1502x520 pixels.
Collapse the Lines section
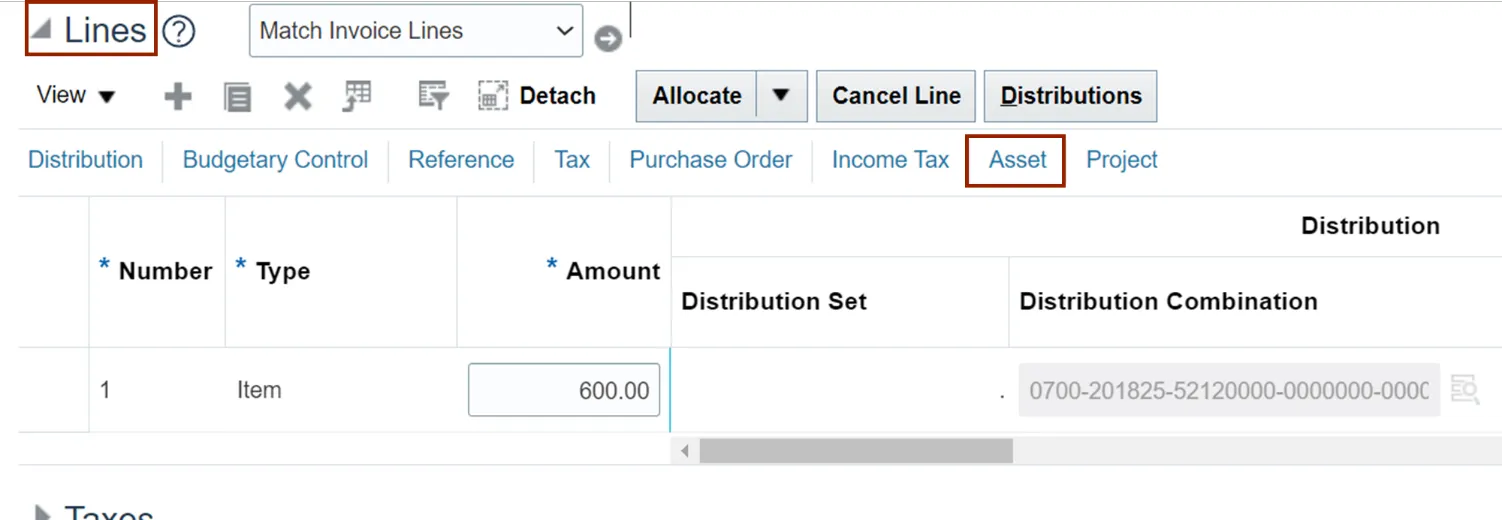point(41,31)
